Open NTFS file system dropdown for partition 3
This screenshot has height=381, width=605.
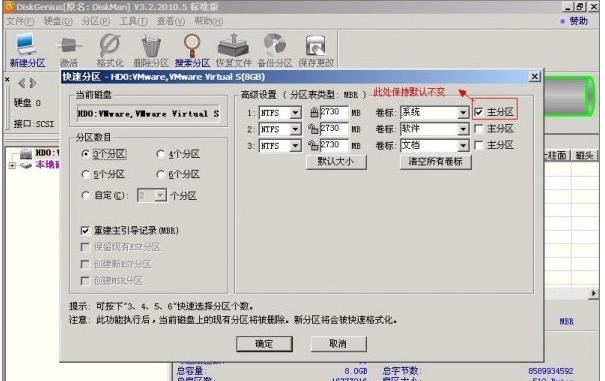click(x=295, y=146)
